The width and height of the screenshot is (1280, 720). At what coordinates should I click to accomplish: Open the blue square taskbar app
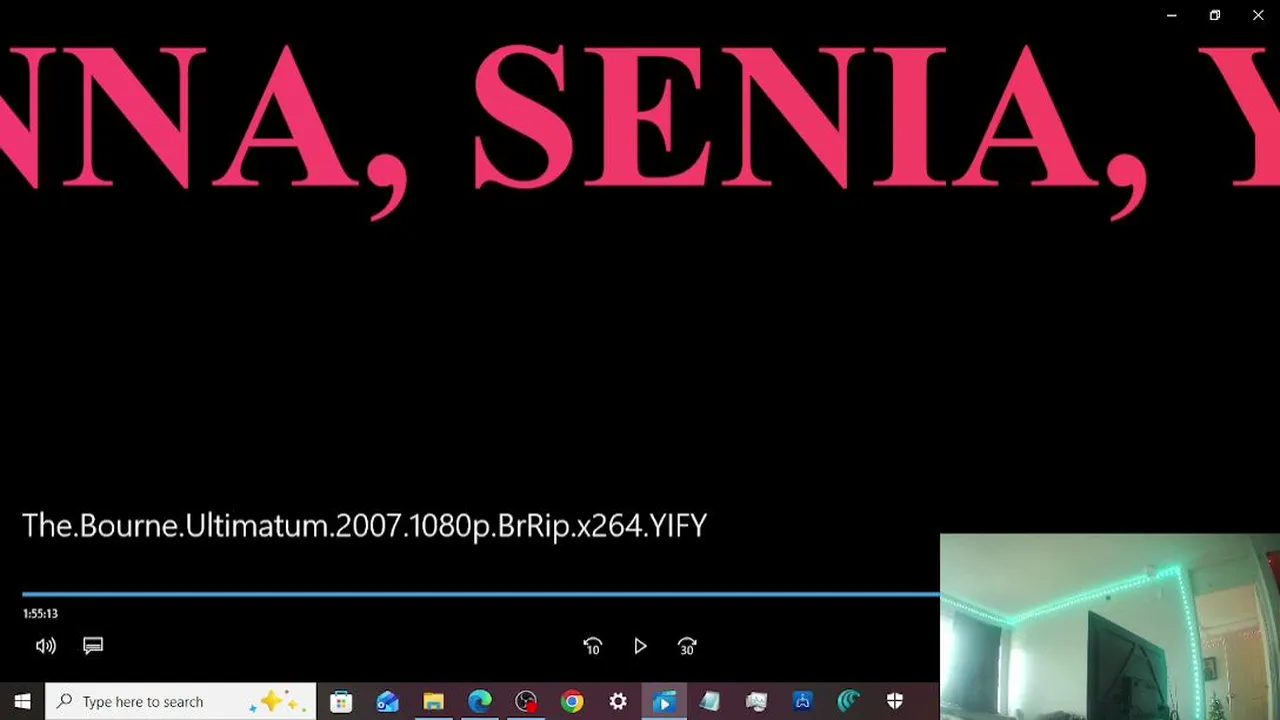[802, 702]
